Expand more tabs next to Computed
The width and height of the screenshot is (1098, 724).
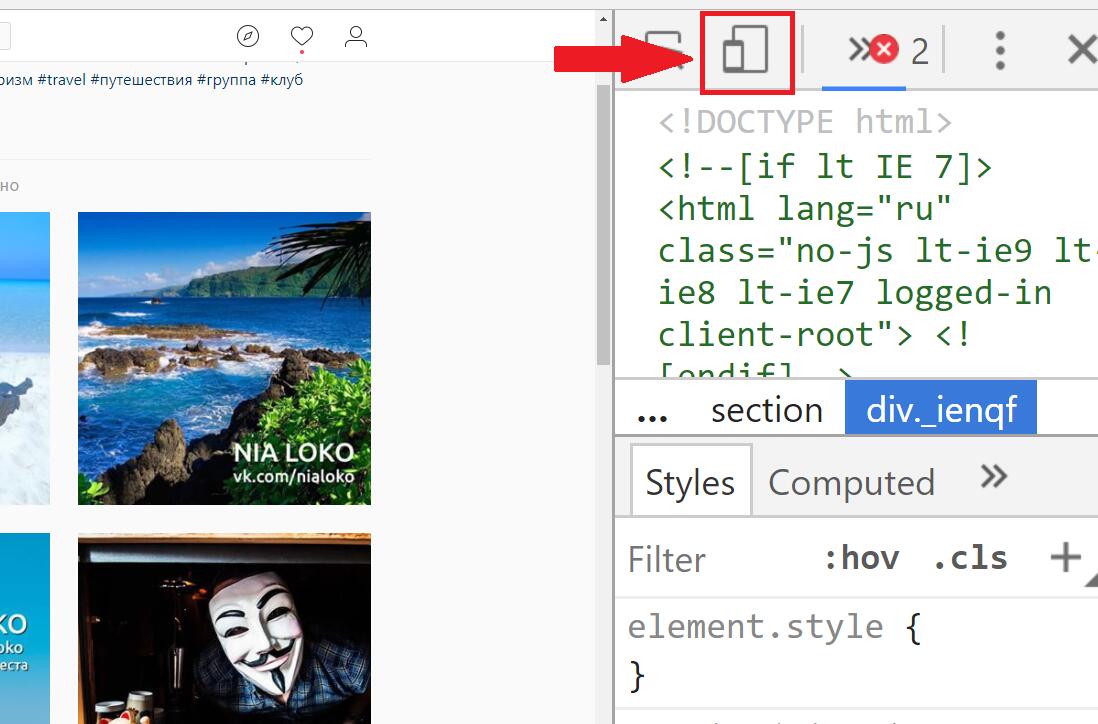993,477
